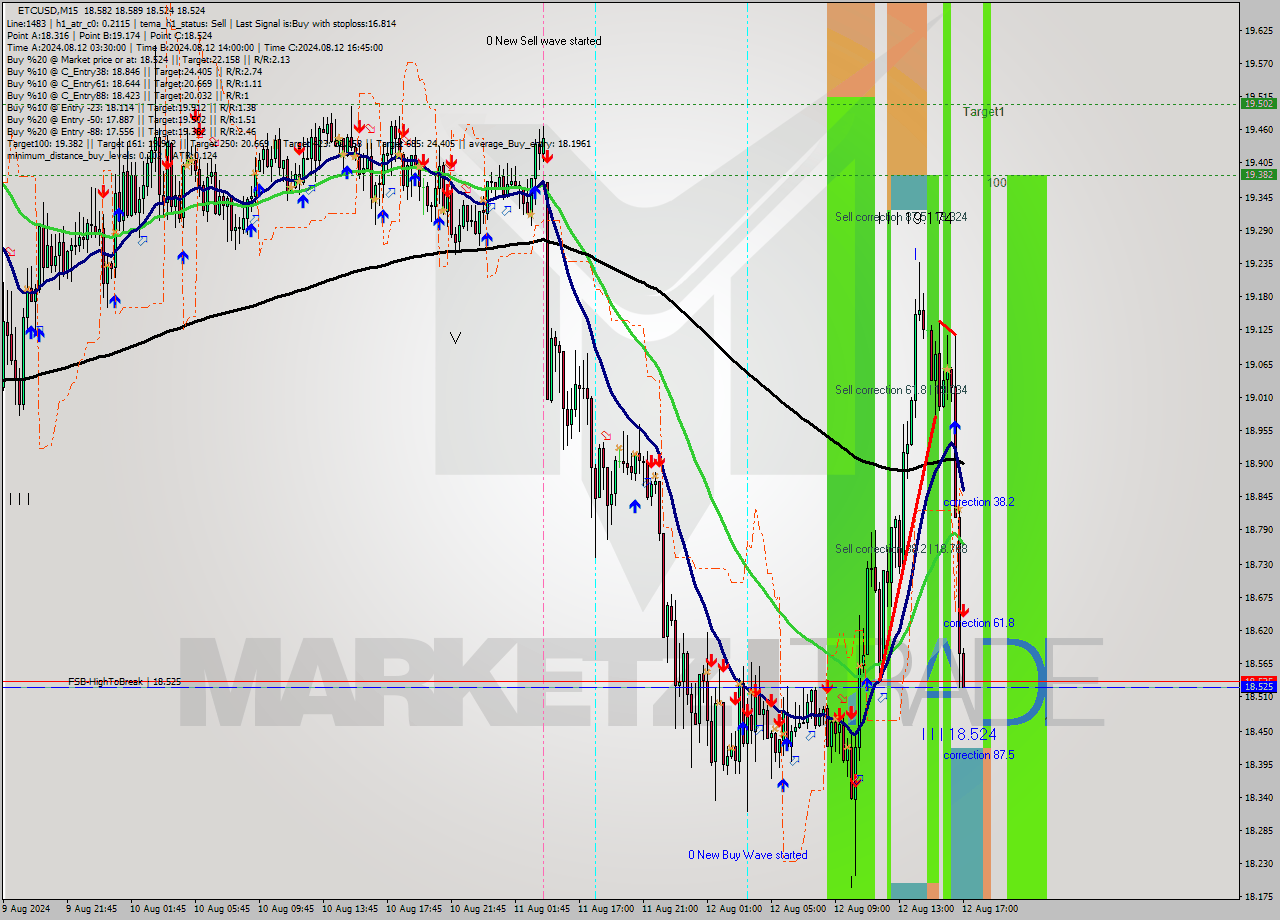Click the 19.625 price on the axis
Viewport: 1280px width, 920px height.
coord(1258,31)
